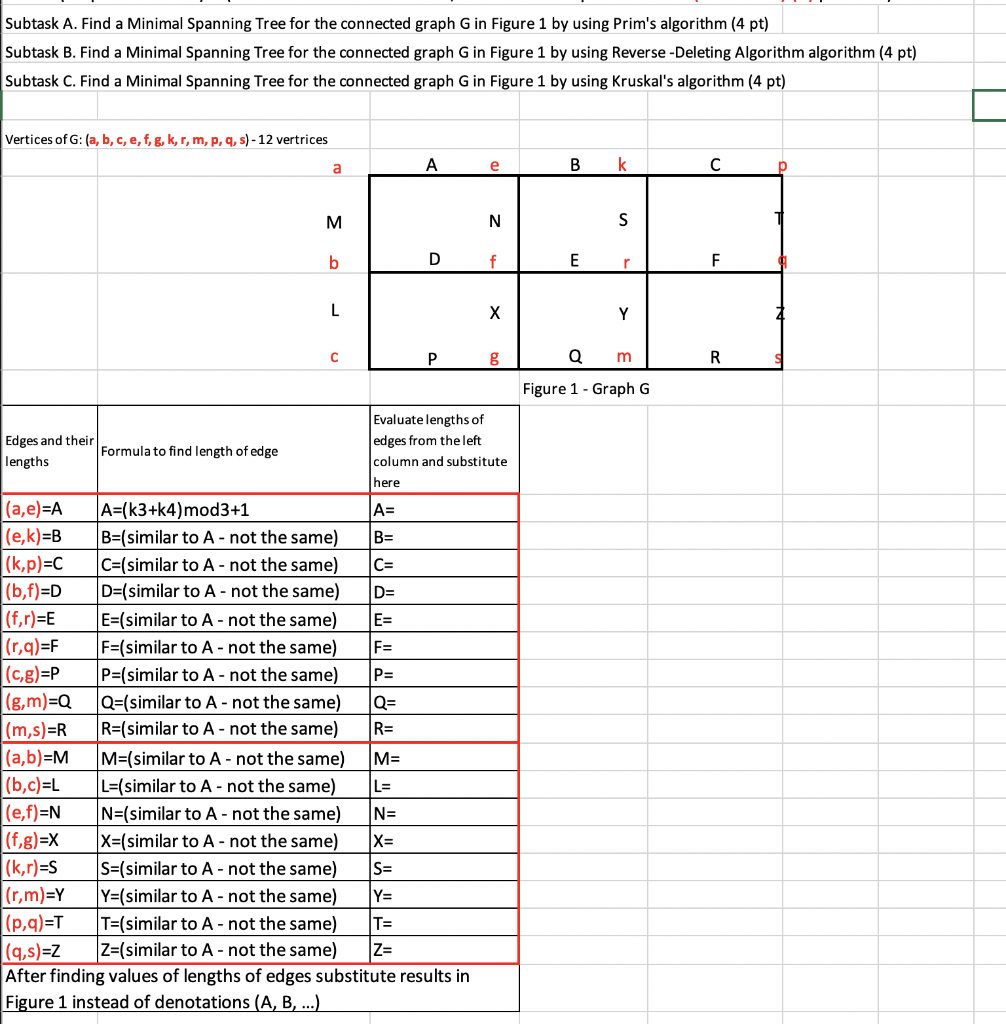Select the cell '(f,r)=E'

click(x=50, y=618)
